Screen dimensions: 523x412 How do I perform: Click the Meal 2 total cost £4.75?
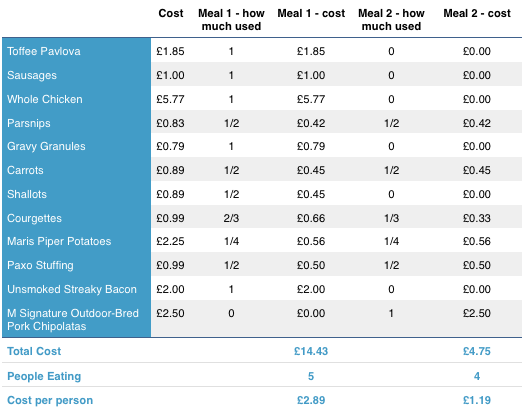coord(477,351)
